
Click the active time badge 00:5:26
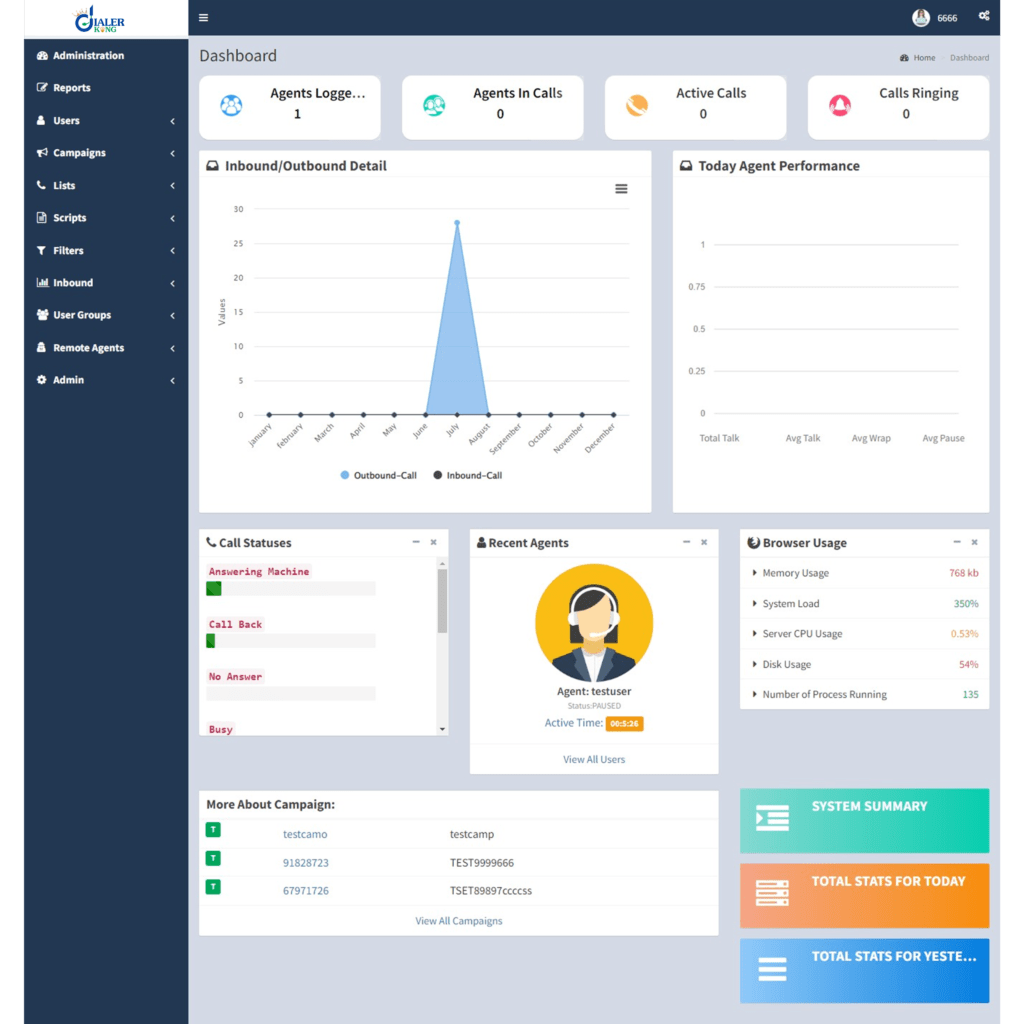[x=624, y=724]
